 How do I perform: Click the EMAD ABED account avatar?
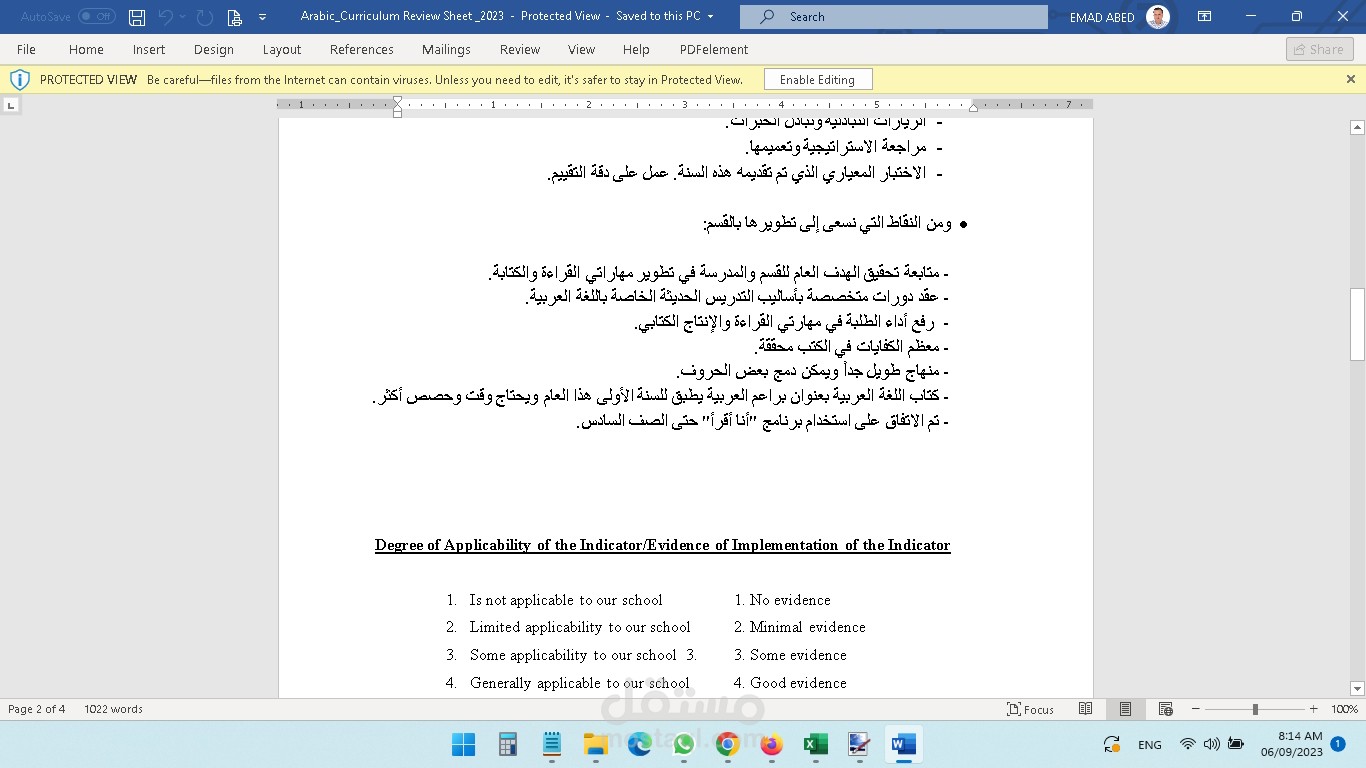(1158, 17)
